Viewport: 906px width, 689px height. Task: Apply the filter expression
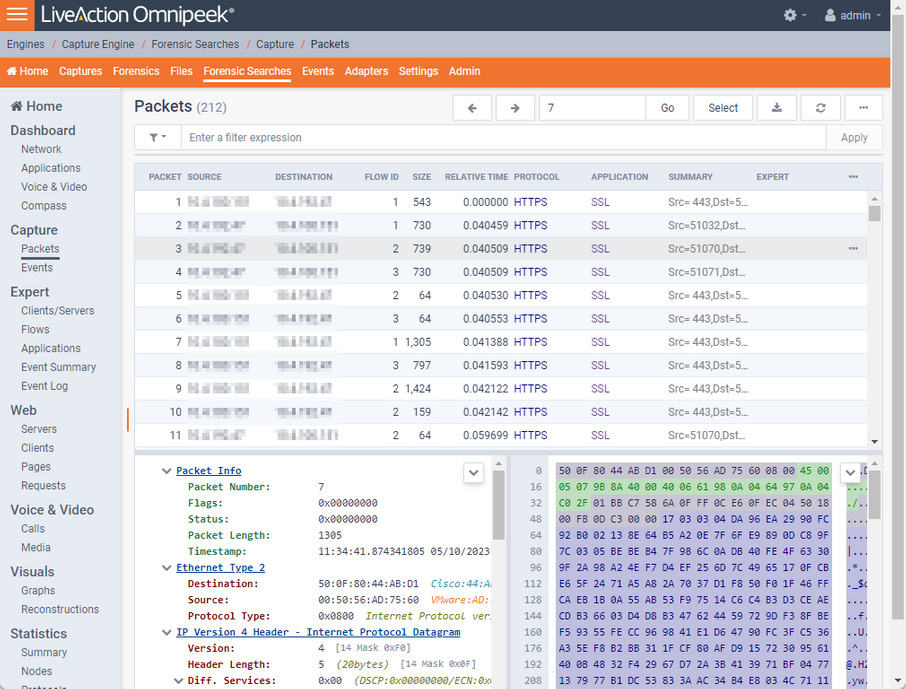click(x=855, y=137)
